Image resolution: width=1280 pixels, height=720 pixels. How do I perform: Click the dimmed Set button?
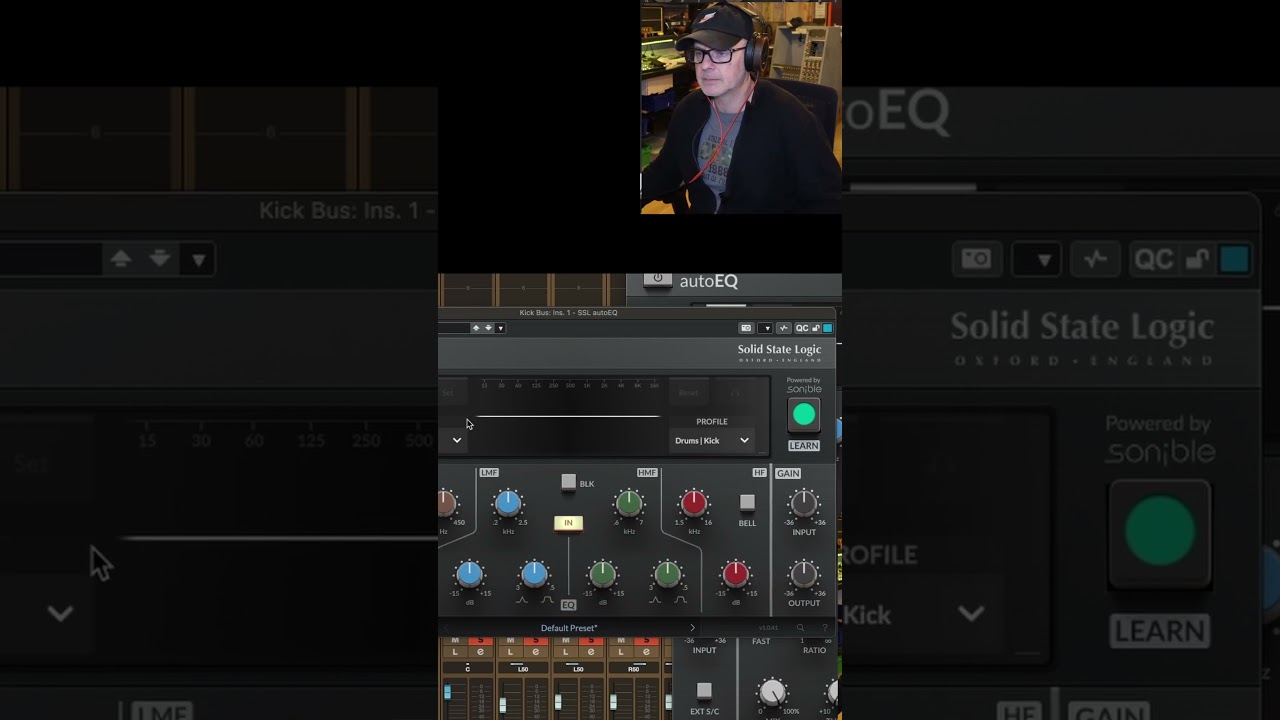click(448, 393)
